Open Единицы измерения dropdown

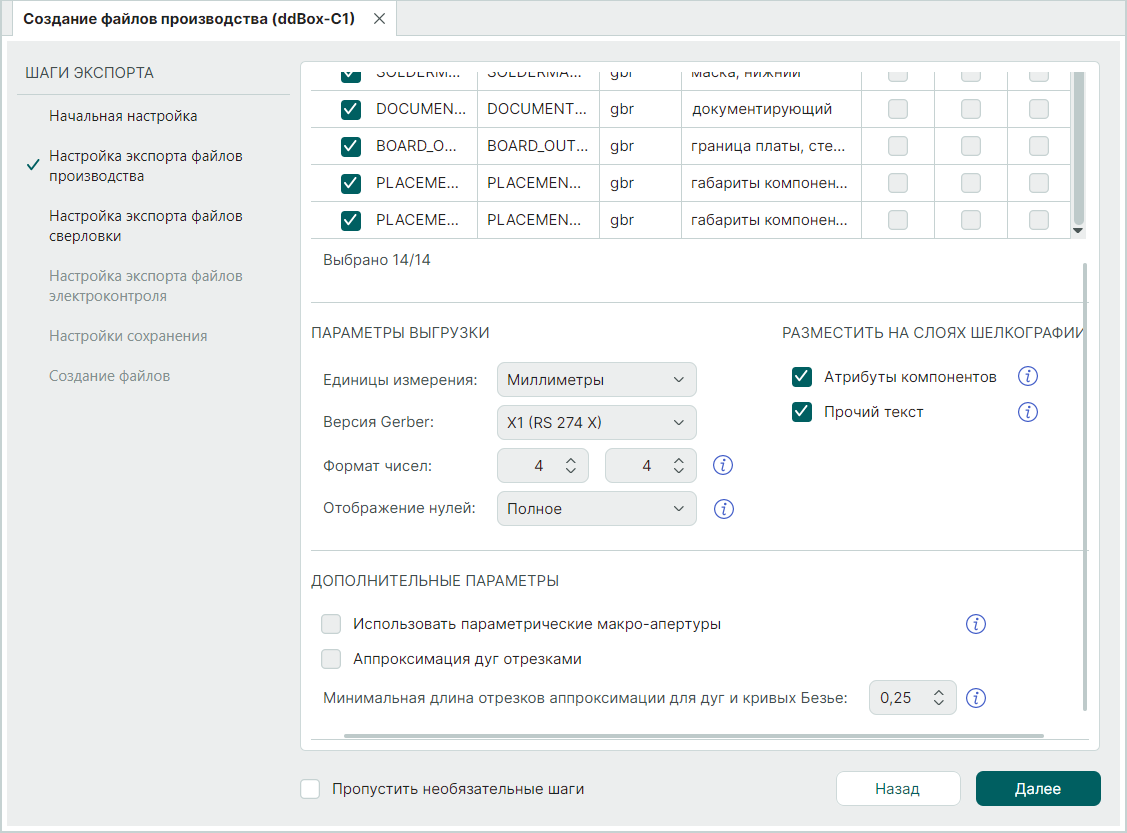(596, 380)
